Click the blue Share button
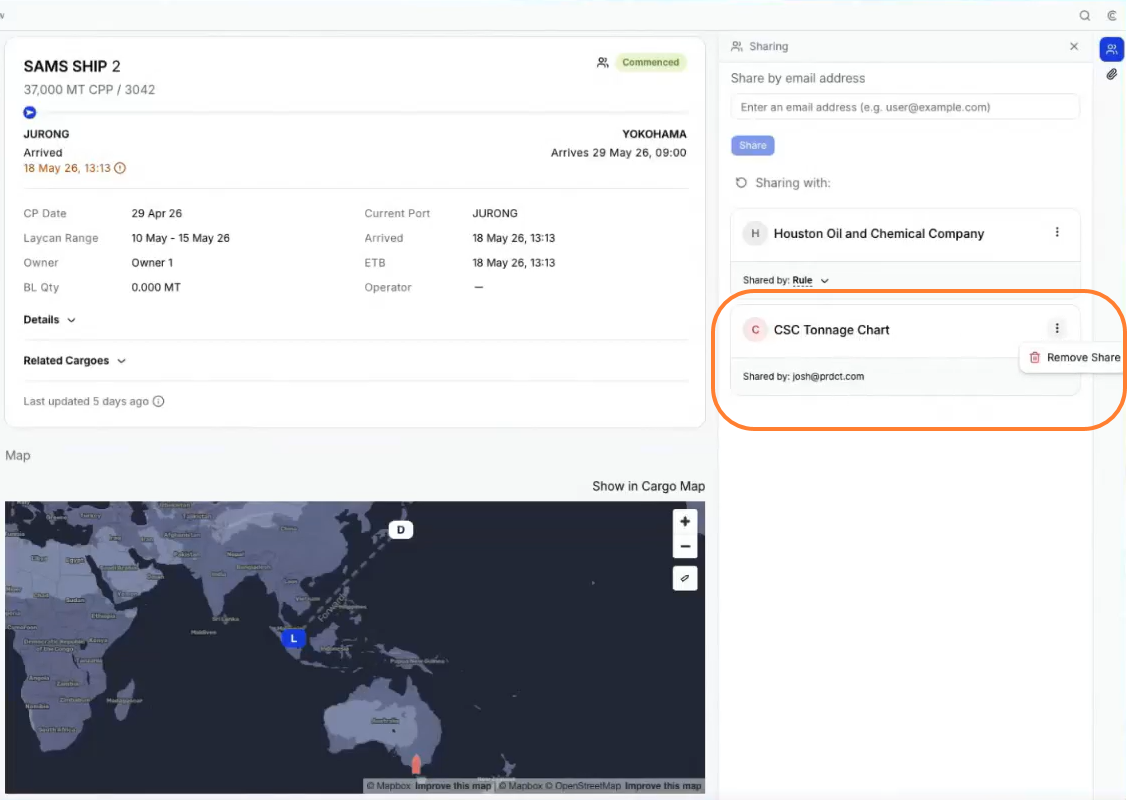Screen dimensions: 1127x800 [x=753, y=145]
